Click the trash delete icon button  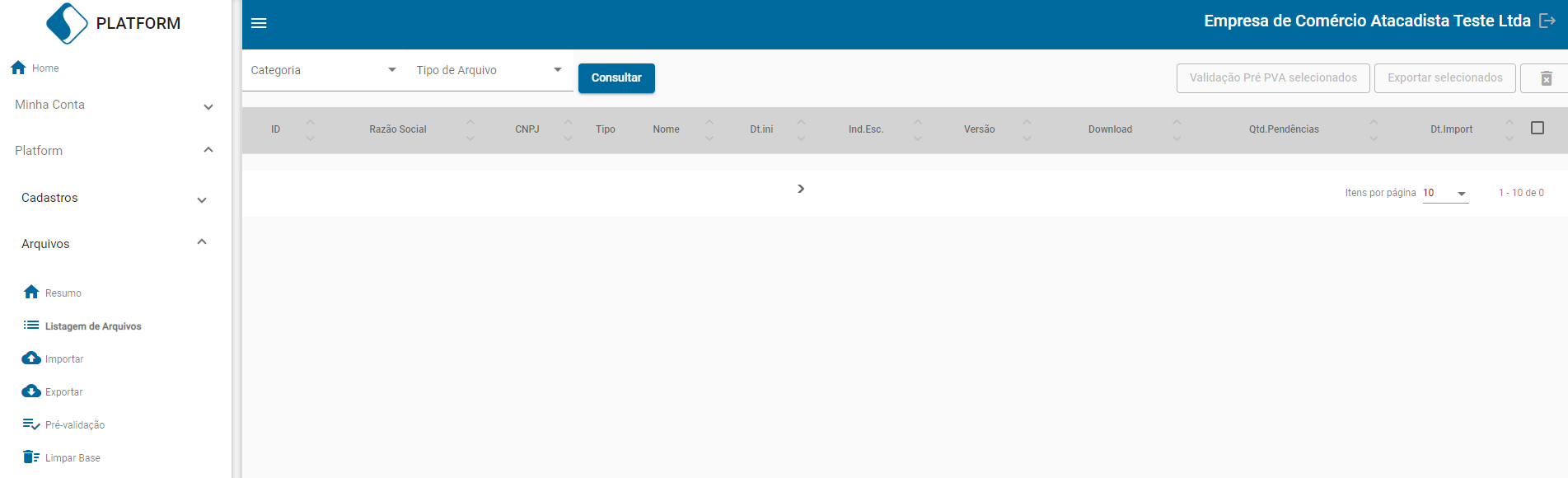[x=1546, y=78]
